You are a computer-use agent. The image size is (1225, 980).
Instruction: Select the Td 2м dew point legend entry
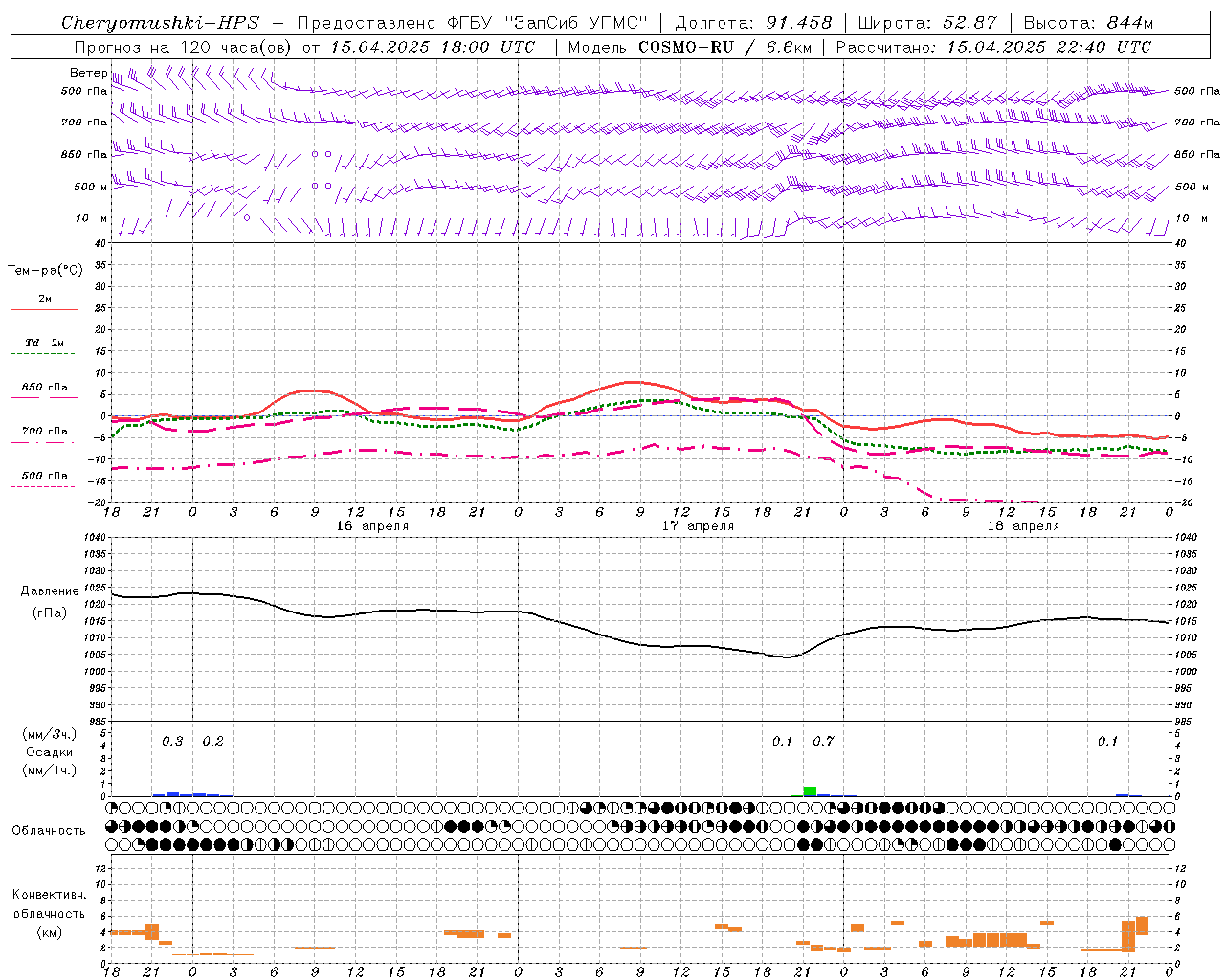tap(44, 343)
